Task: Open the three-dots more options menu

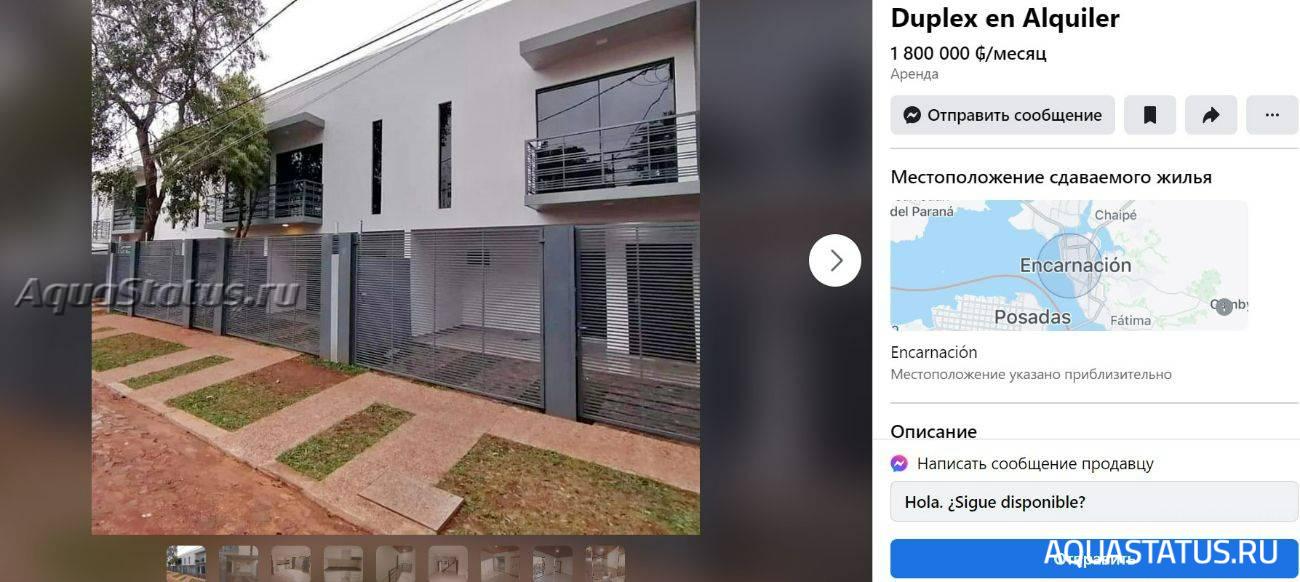Action: (1272, 115)
